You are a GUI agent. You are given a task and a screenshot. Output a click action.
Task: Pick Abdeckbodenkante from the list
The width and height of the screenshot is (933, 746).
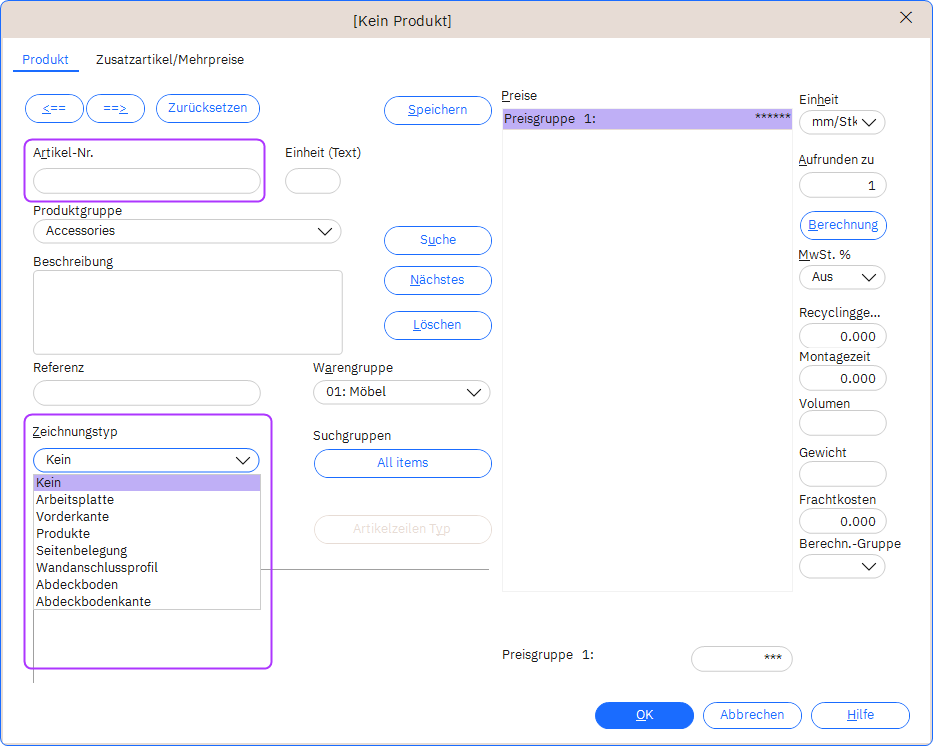point(93,602)
